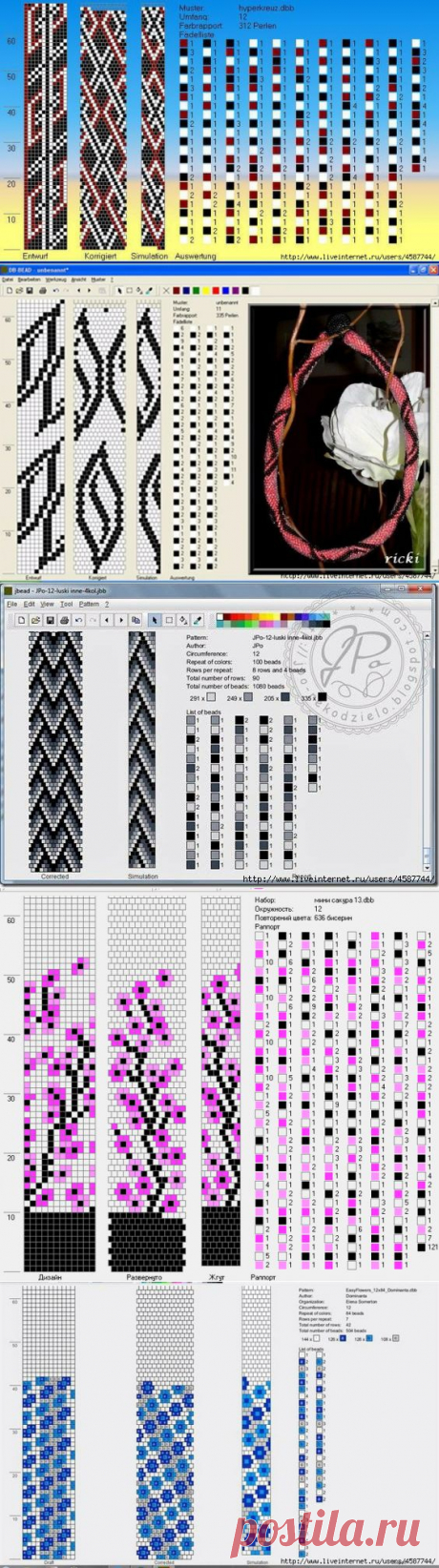439x1568 pixels.
Task: Click the Print icon in jbead toolbar
Action: [x=64, y=620]
